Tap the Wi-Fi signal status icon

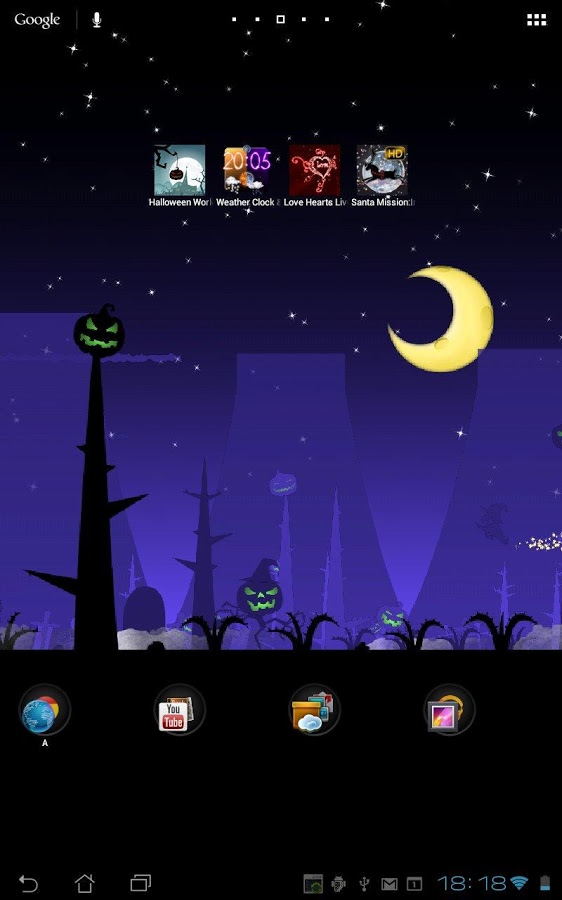[x=519, y=883]
